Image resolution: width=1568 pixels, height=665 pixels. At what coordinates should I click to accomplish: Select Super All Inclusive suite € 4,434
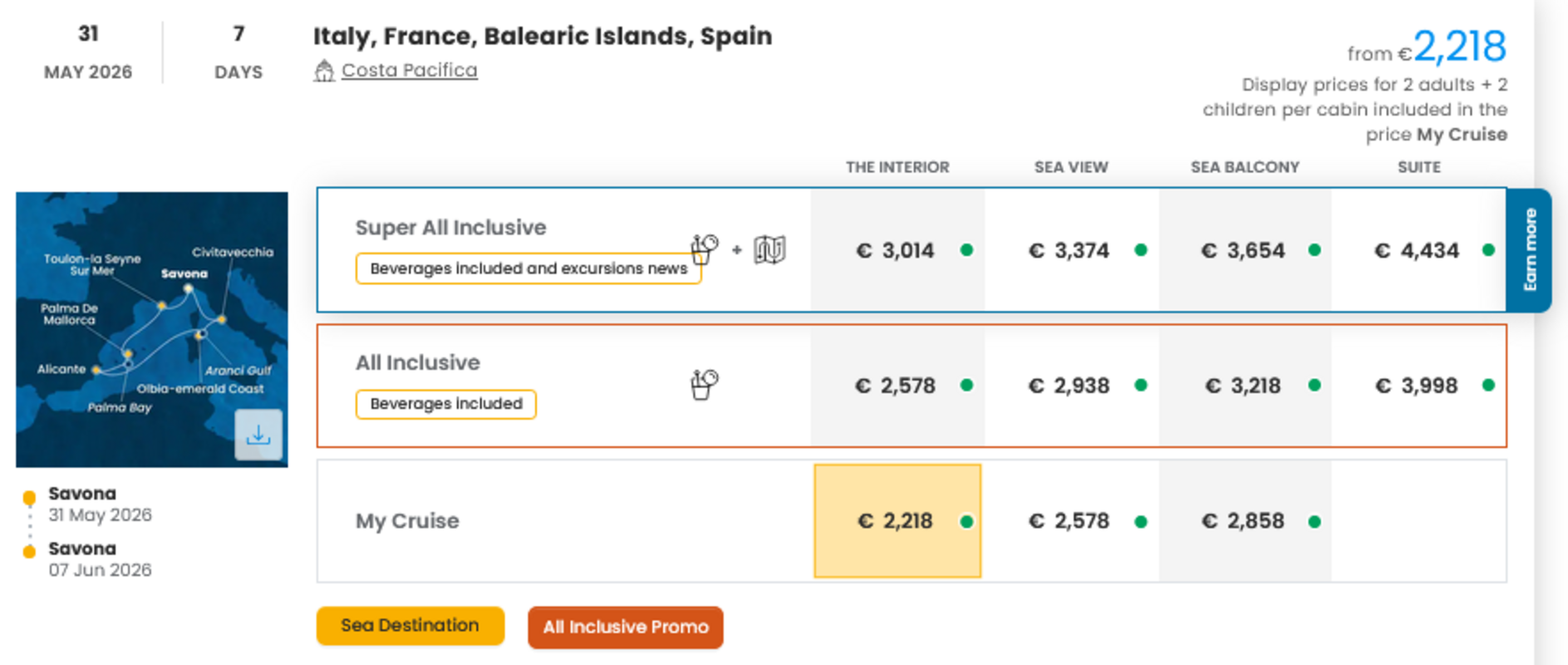[x=1418, y=250]
